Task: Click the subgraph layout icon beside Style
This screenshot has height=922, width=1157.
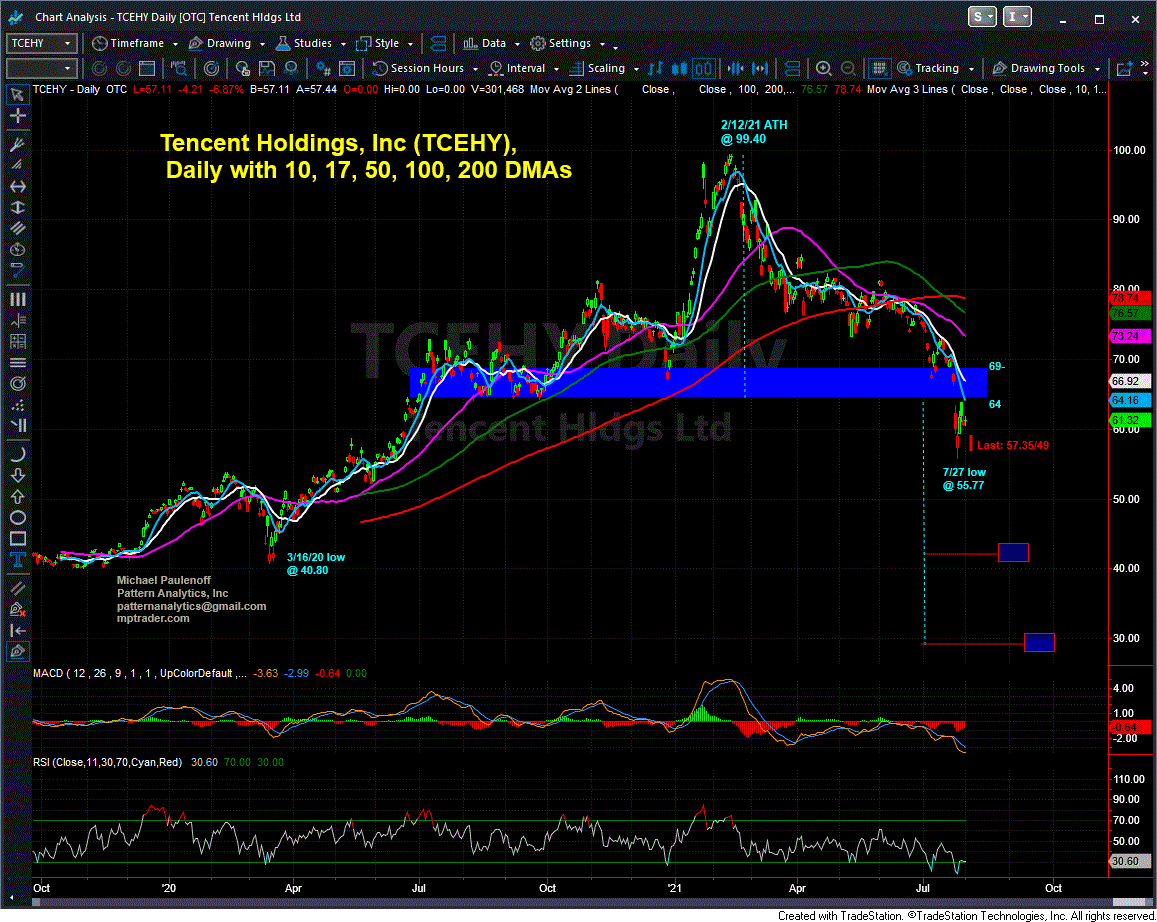Action: [x=438, y=44]
